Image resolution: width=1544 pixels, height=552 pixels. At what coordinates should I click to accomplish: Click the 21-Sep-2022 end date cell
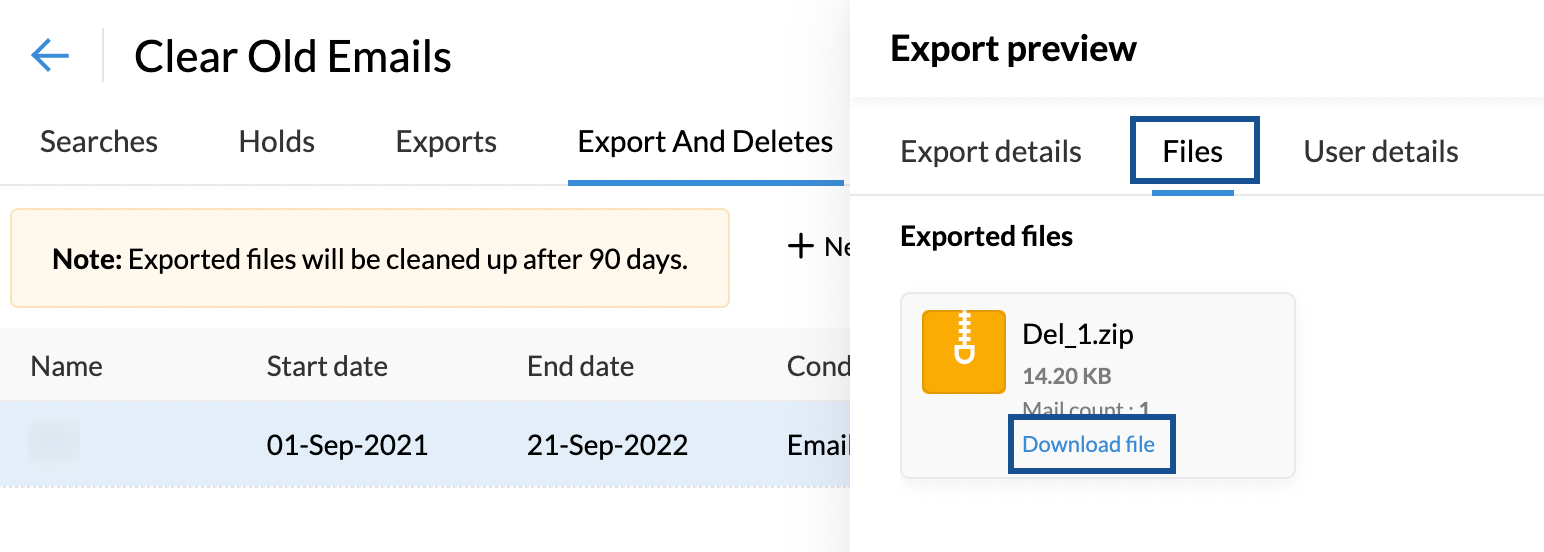click(607, 445)
